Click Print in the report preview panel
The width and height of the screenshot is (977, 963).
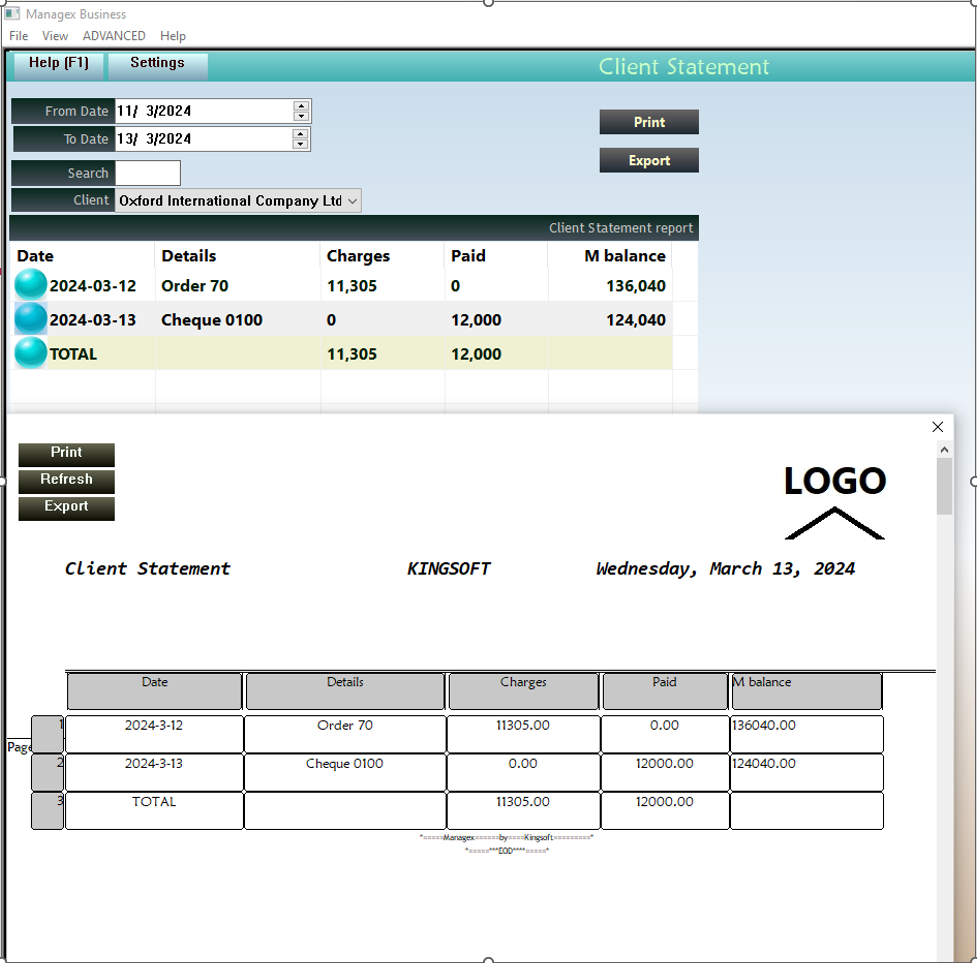point(66,453)
